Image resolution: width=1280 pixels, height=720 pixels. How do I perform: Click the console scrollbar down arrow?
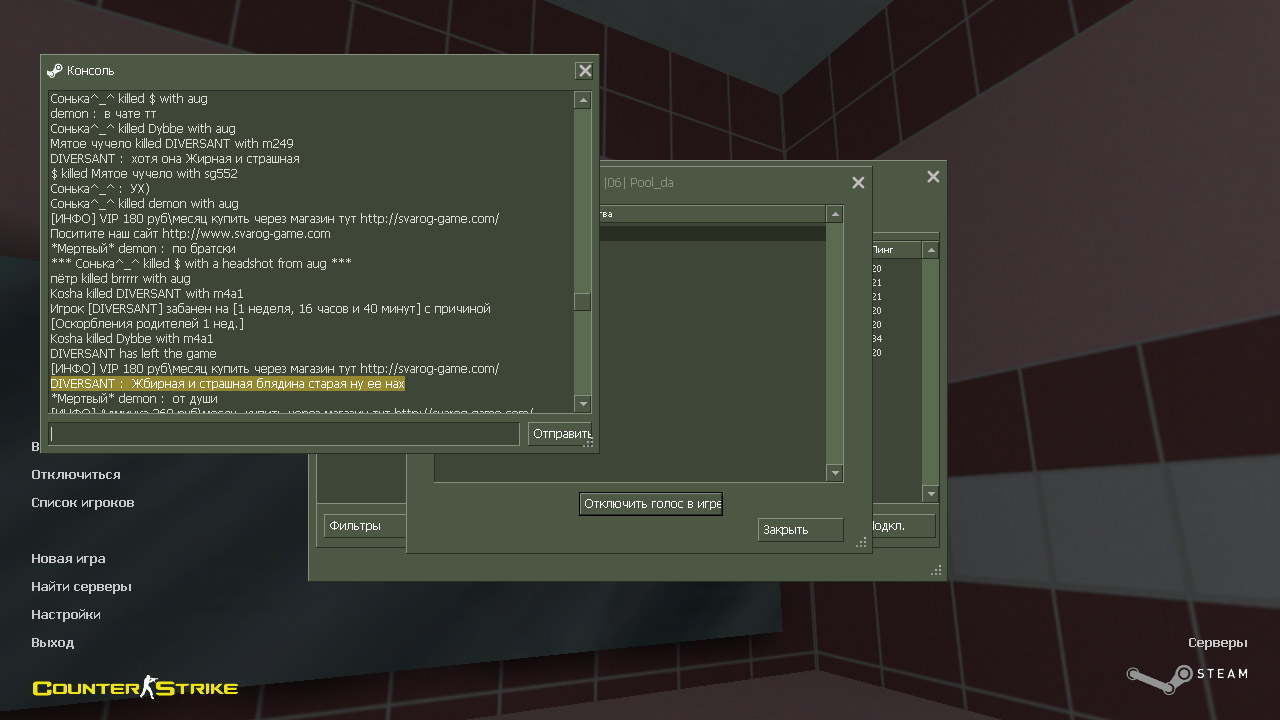pyautogui.click(x=583, y=403)
